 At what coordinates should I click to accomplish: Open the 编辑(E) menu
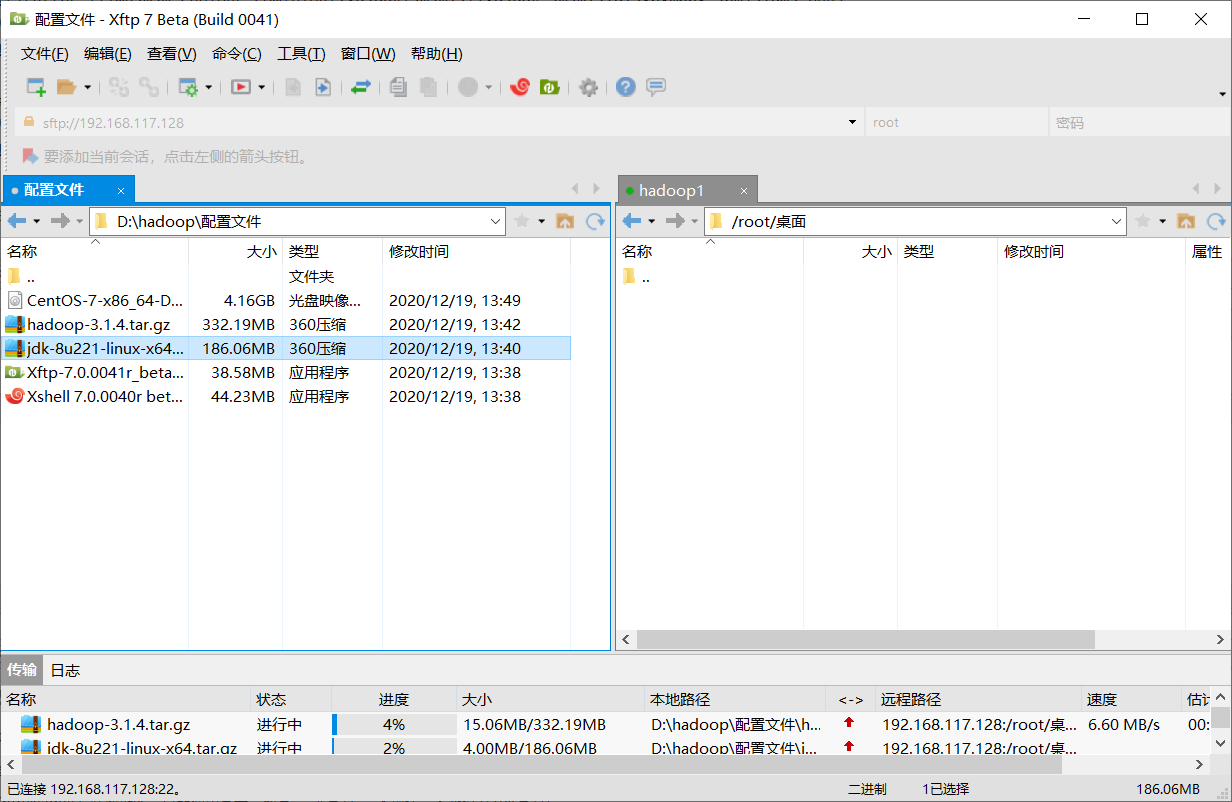coord(108,54)
